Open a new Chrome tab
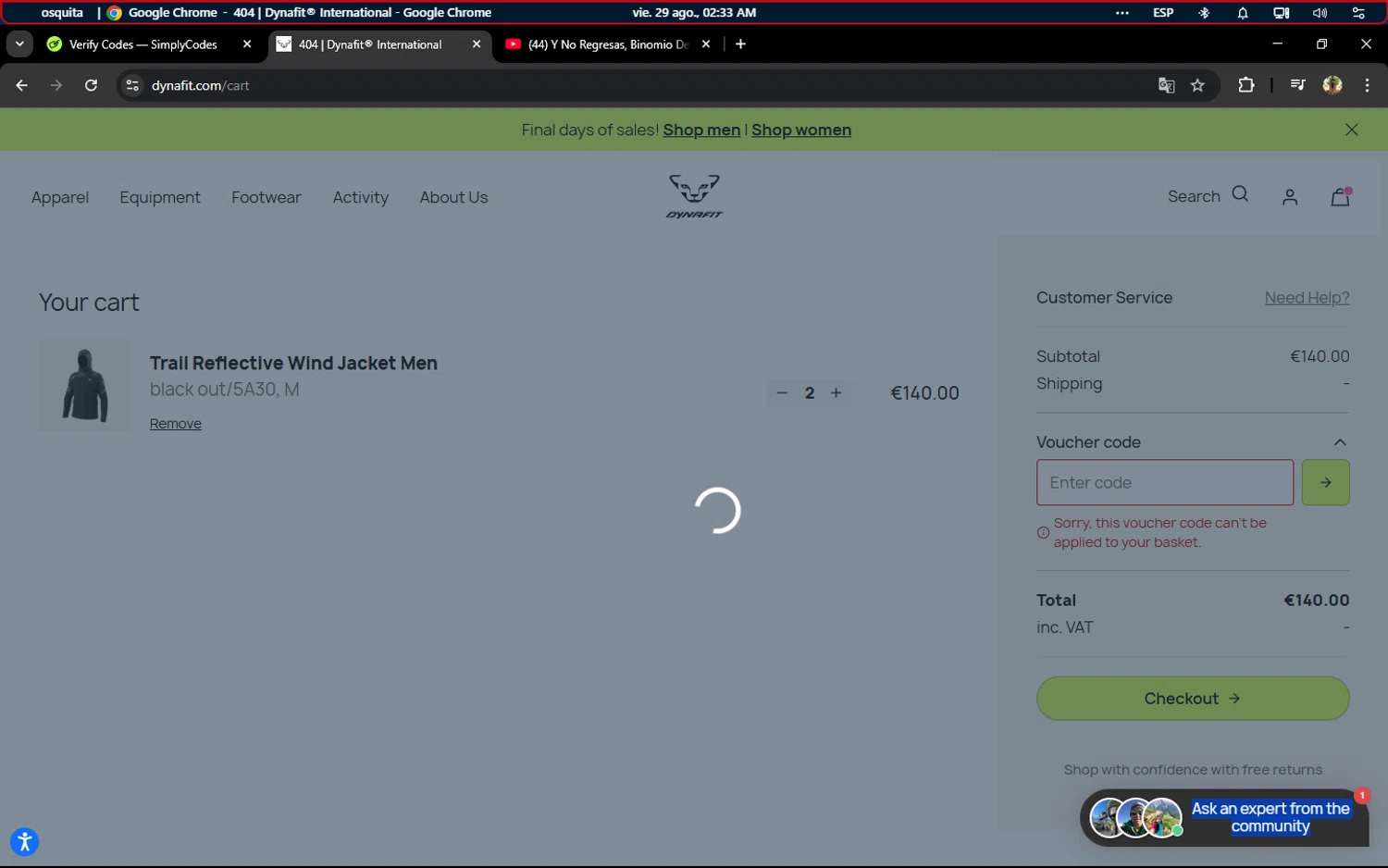 (x=740, y=44)
